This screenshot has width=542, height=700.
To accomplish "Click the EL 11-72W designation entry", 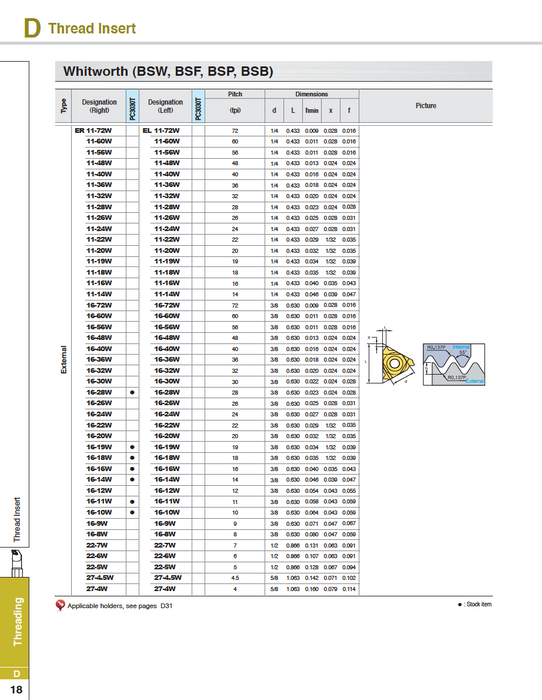I will [x=161, y=130].
